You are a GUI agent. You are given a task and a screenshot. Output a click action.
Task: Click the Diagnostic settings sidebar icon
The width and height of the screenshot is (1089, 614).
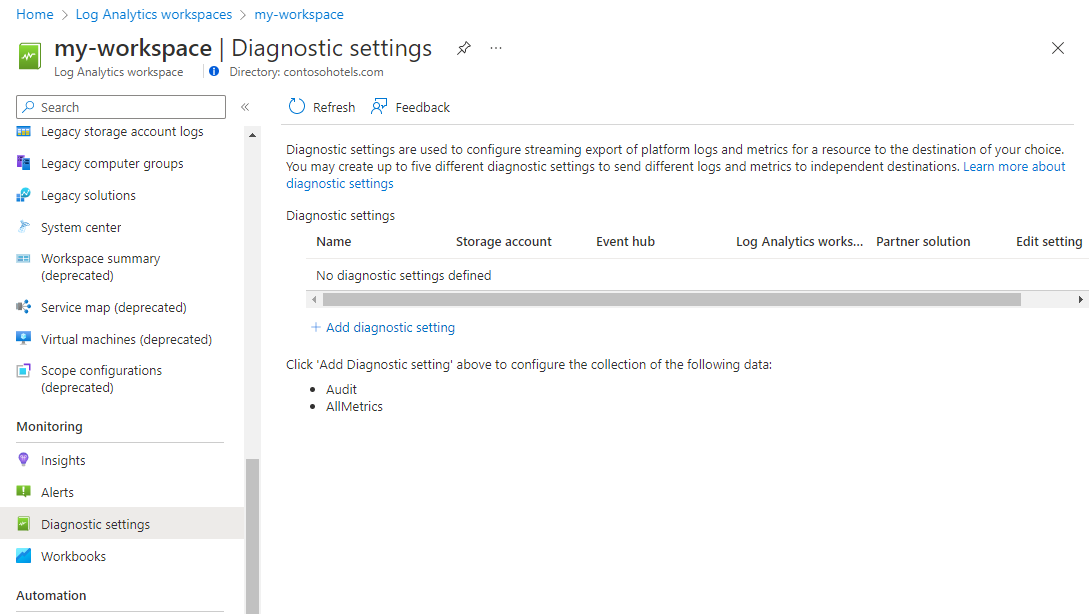point(24,524)
